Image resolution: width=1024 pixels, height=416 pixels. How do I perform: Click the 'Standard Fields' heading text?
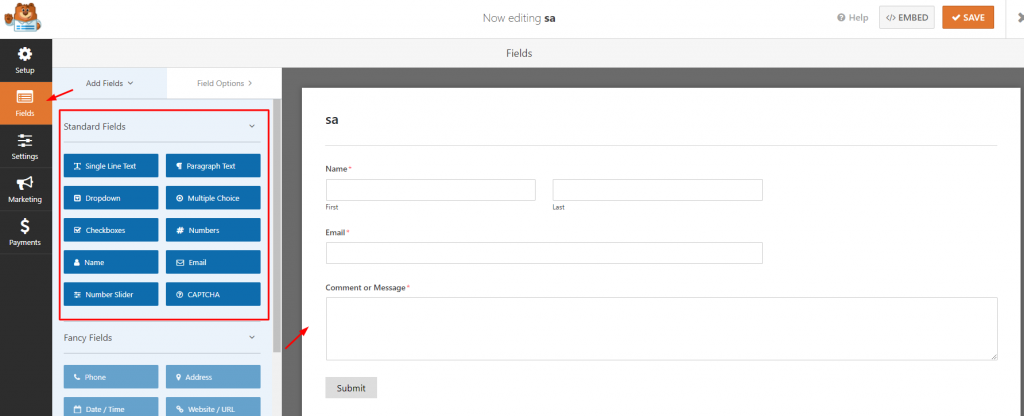pyautogui.click(x=95, y=127)
